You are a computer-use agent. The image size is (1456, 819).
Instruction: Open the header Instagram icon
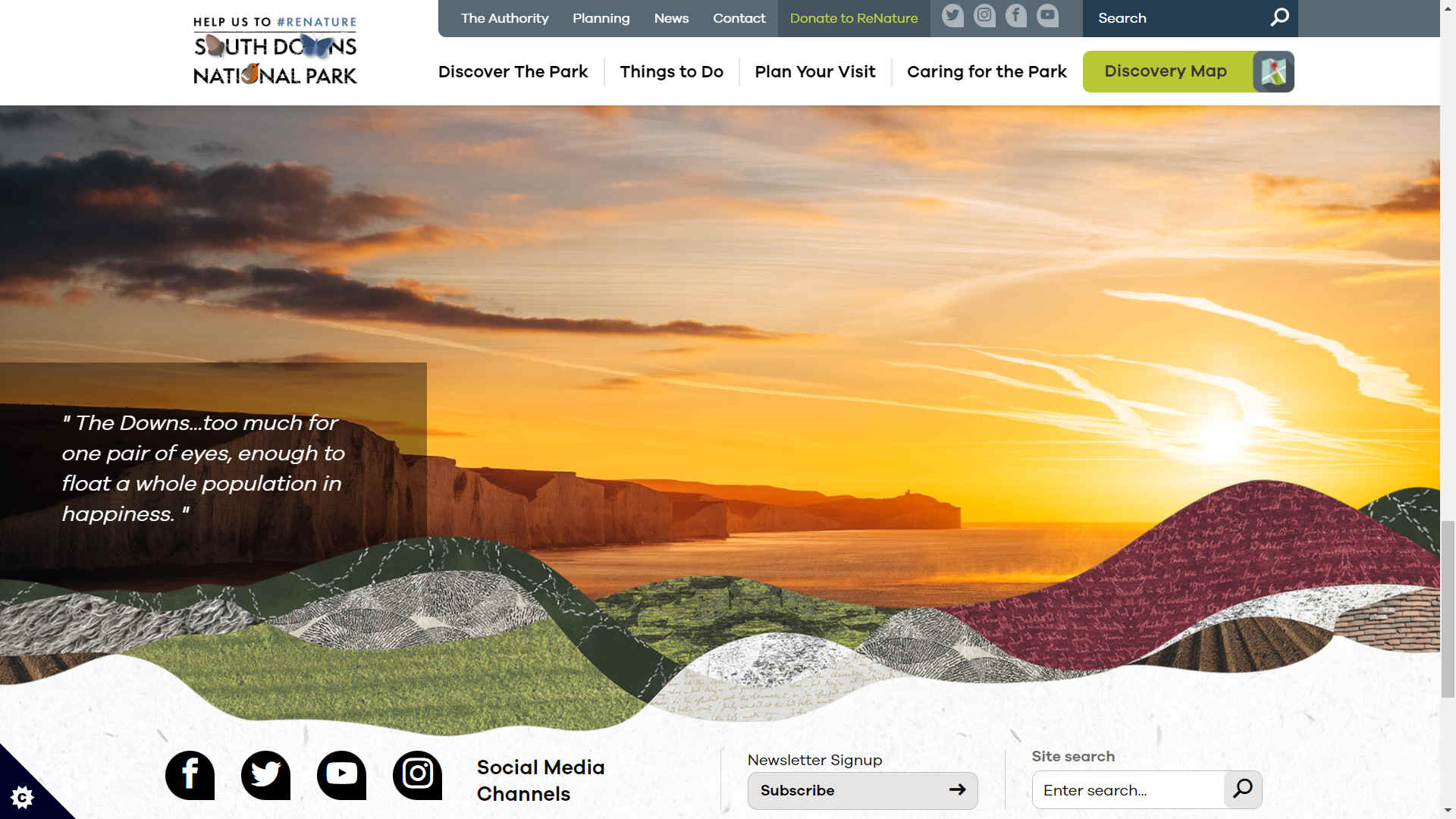(x=984, y=15)
